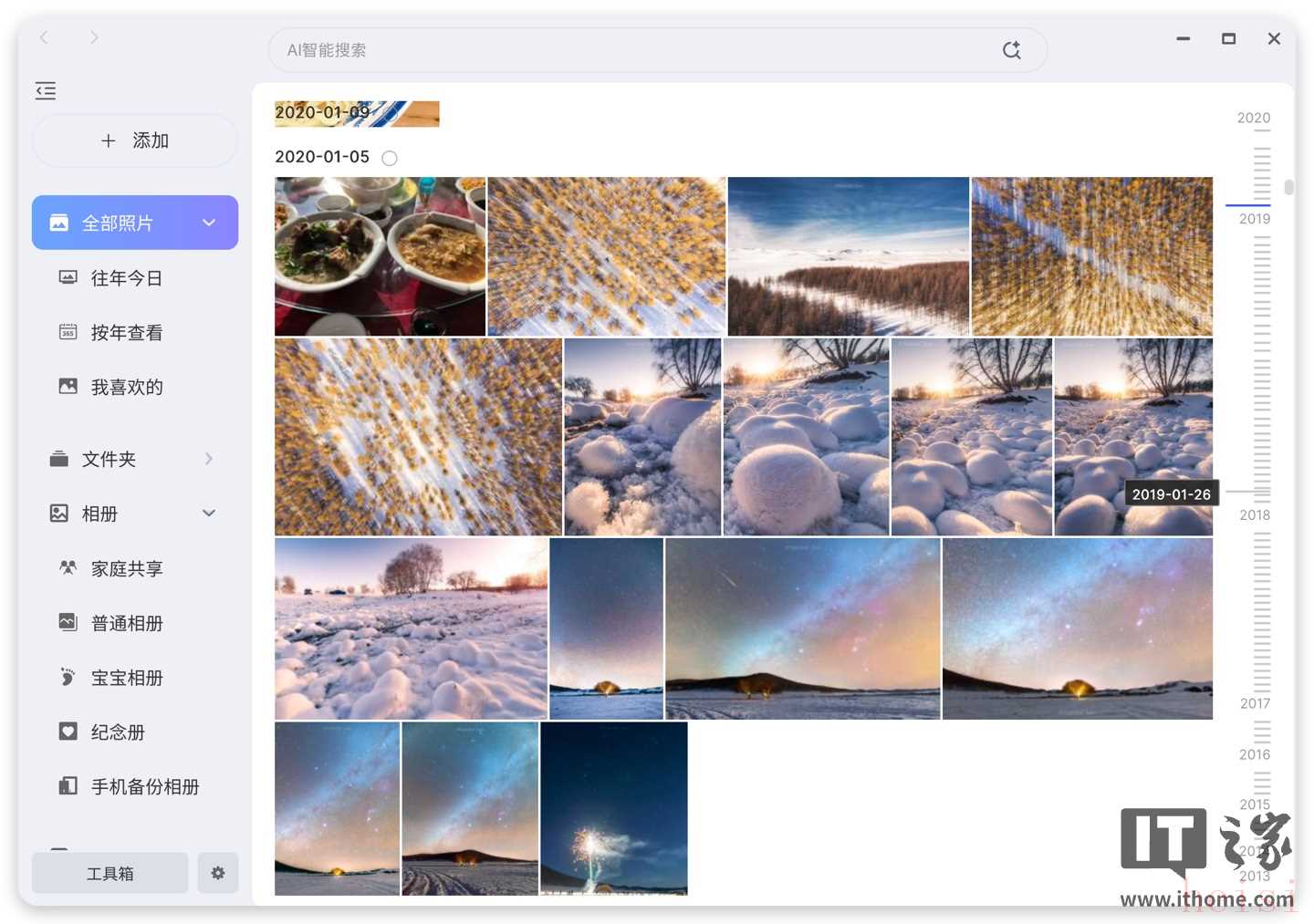Open the 工具箱 toolbox button
Screen dimensions: 1314x924
click(x=109, y=873)
